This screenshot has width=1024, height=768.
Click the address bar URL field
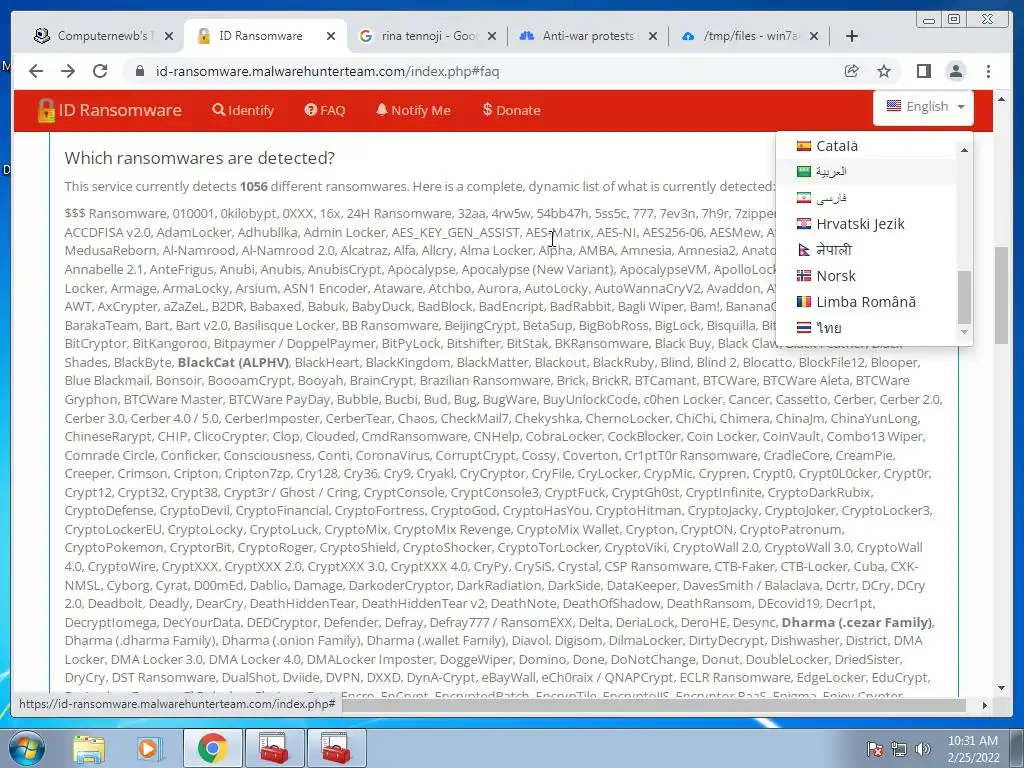pyautogui.click(x=483, y=71)
